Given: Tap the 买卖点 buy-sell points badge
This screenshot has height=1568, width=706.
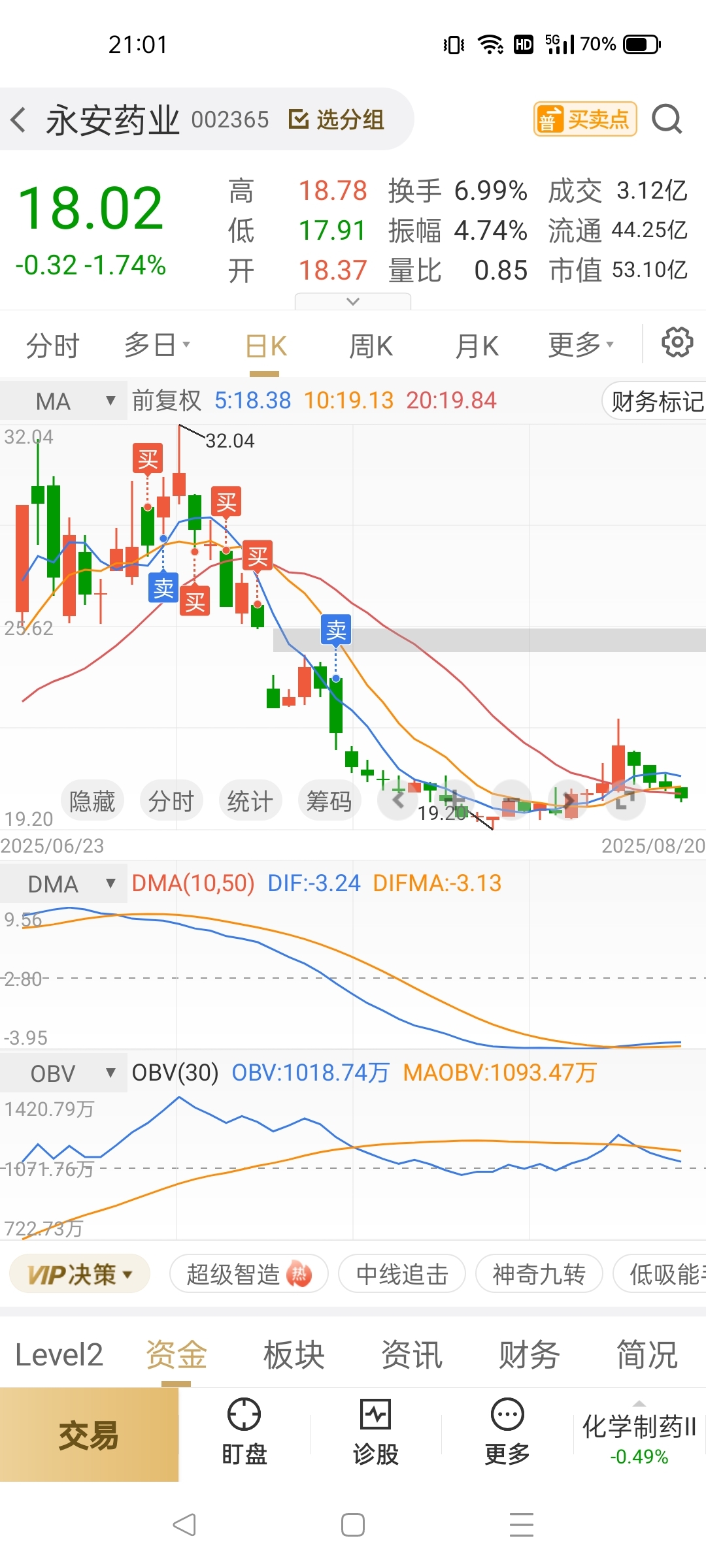Looking at the screenshot, I should point(585,119).
